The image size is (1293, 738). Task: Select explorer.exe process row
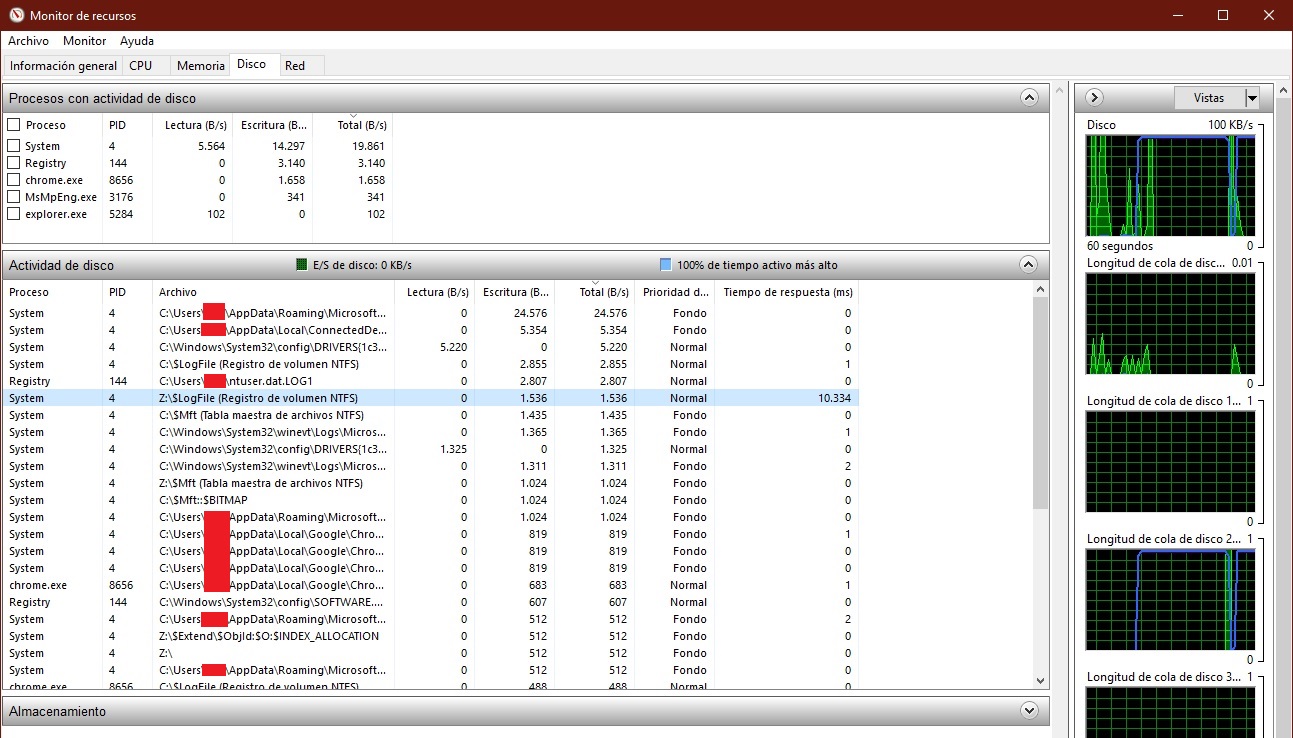tap(198, 214)
